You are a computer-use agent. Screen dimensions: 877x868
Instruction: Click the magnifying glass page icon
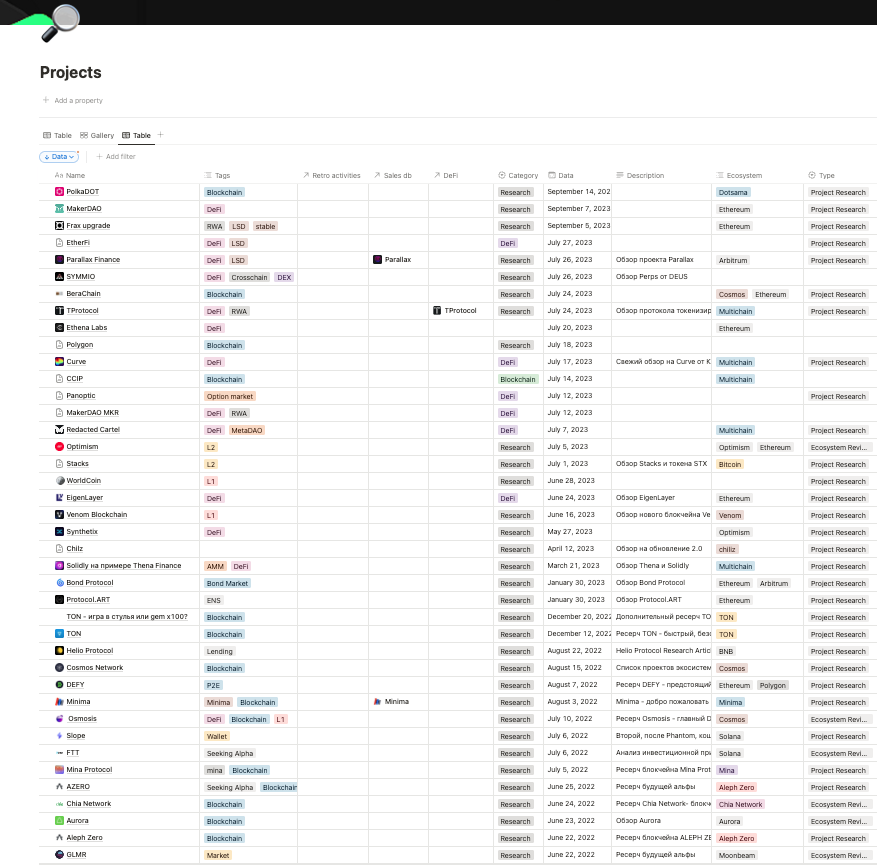click(x=61, y=23)
